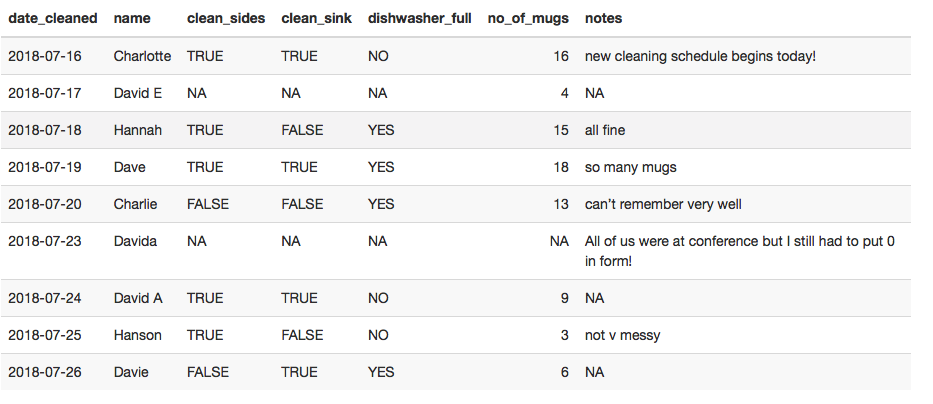The width and height of the screenshot is (933, 404).
Task: Click the 'not v messy' note
Action: 622,335
